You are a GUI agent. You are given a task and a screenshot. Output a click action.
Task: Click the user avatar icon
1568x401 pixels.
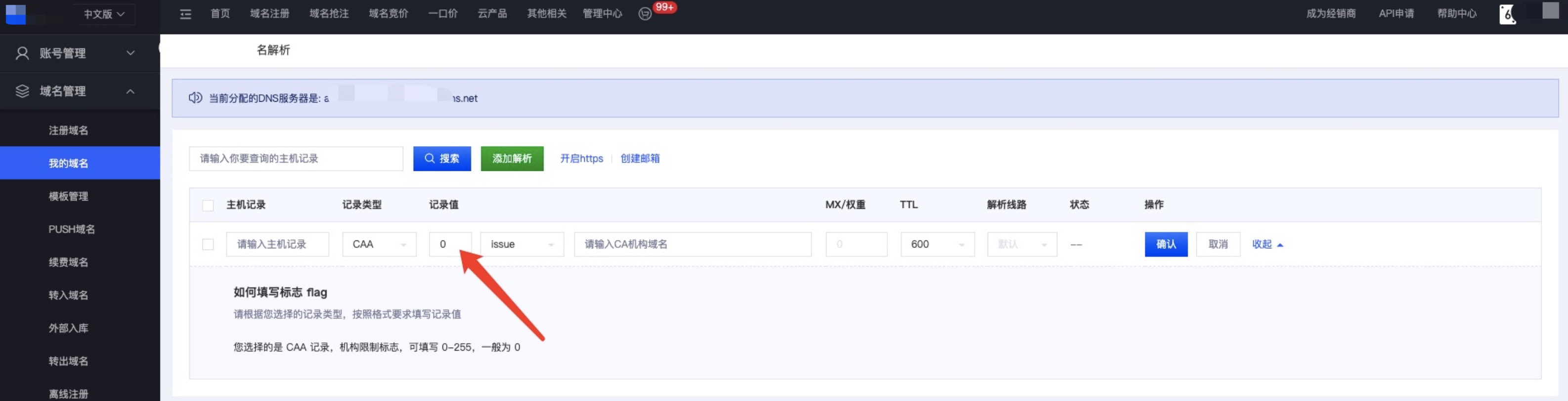coord(1507,14)
